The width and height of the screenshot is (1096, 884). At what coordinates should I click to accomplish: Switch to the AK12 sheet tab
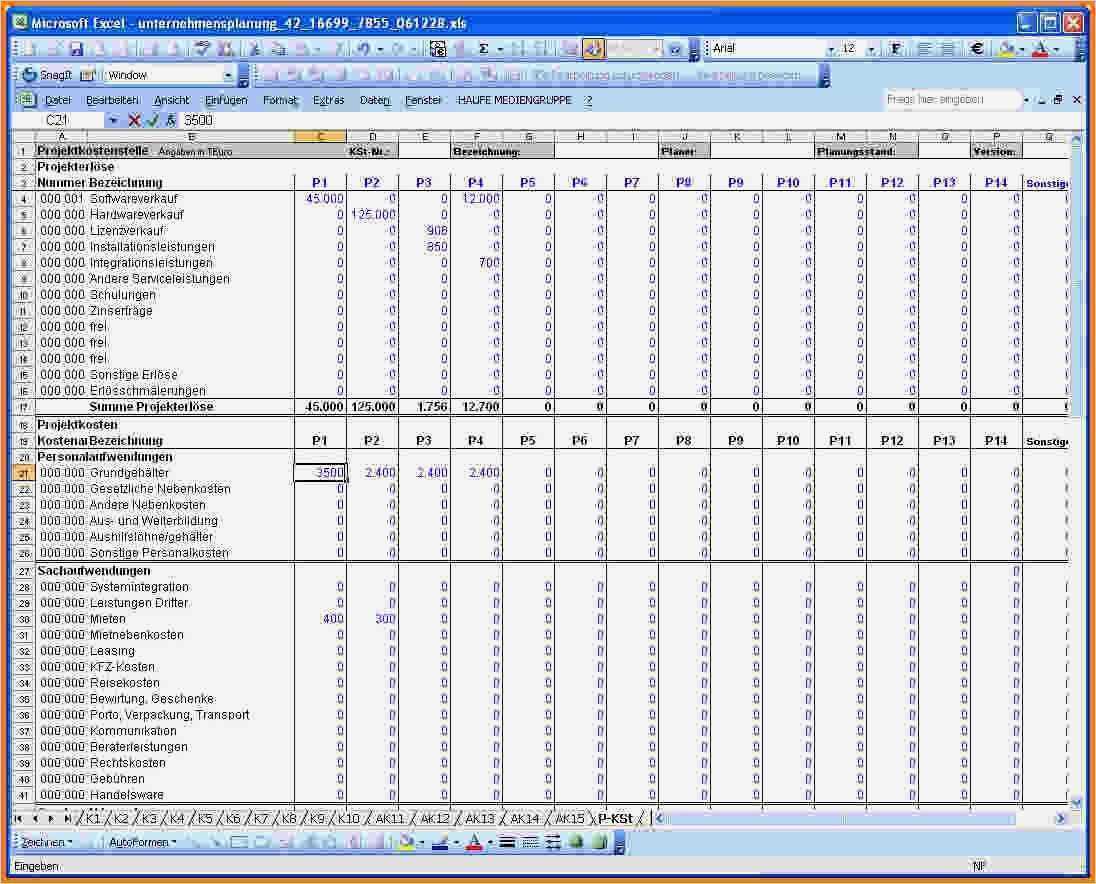click(x=436, y=818)
